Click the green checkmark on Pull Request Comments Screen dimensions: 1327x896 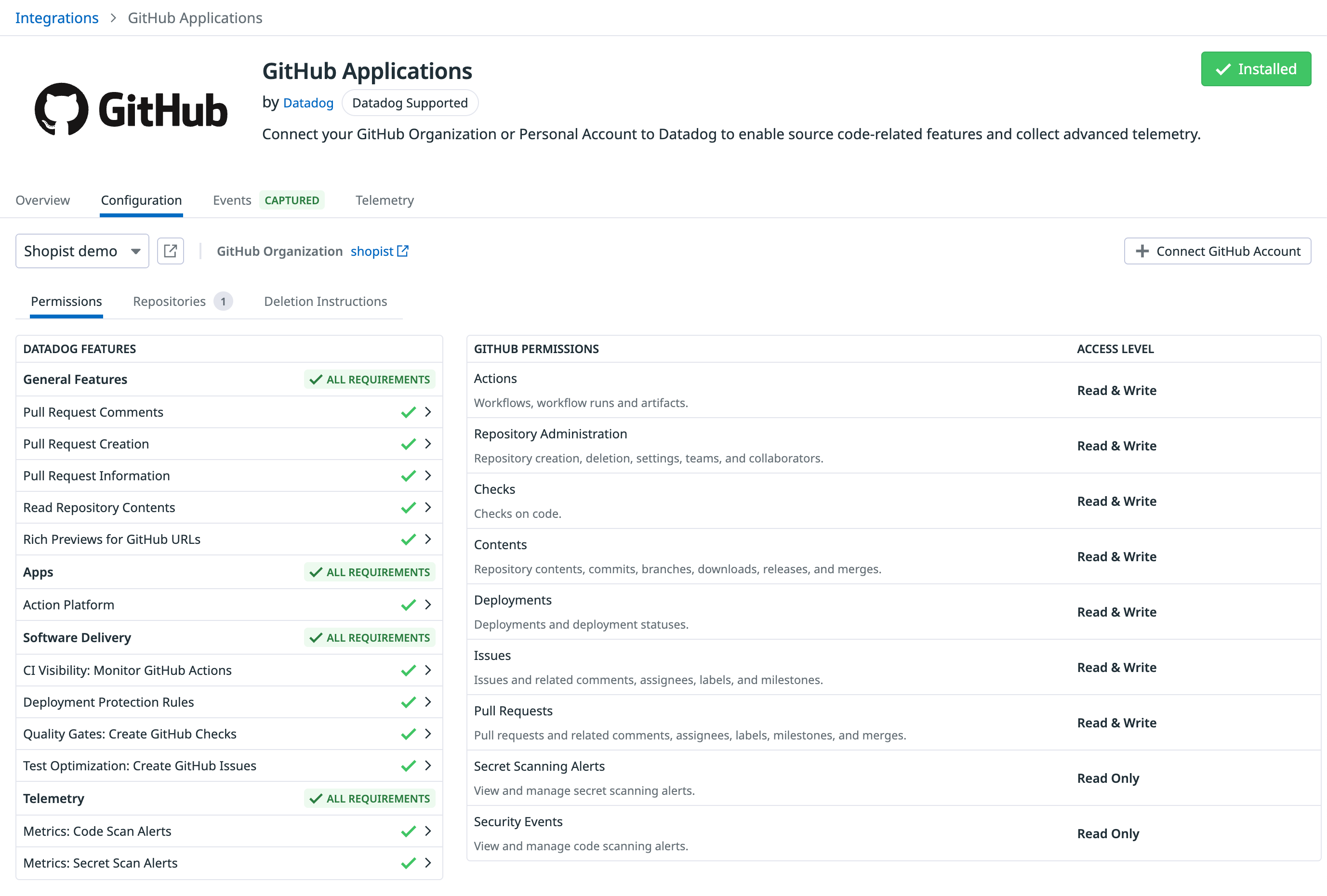[x=408, y=411]
